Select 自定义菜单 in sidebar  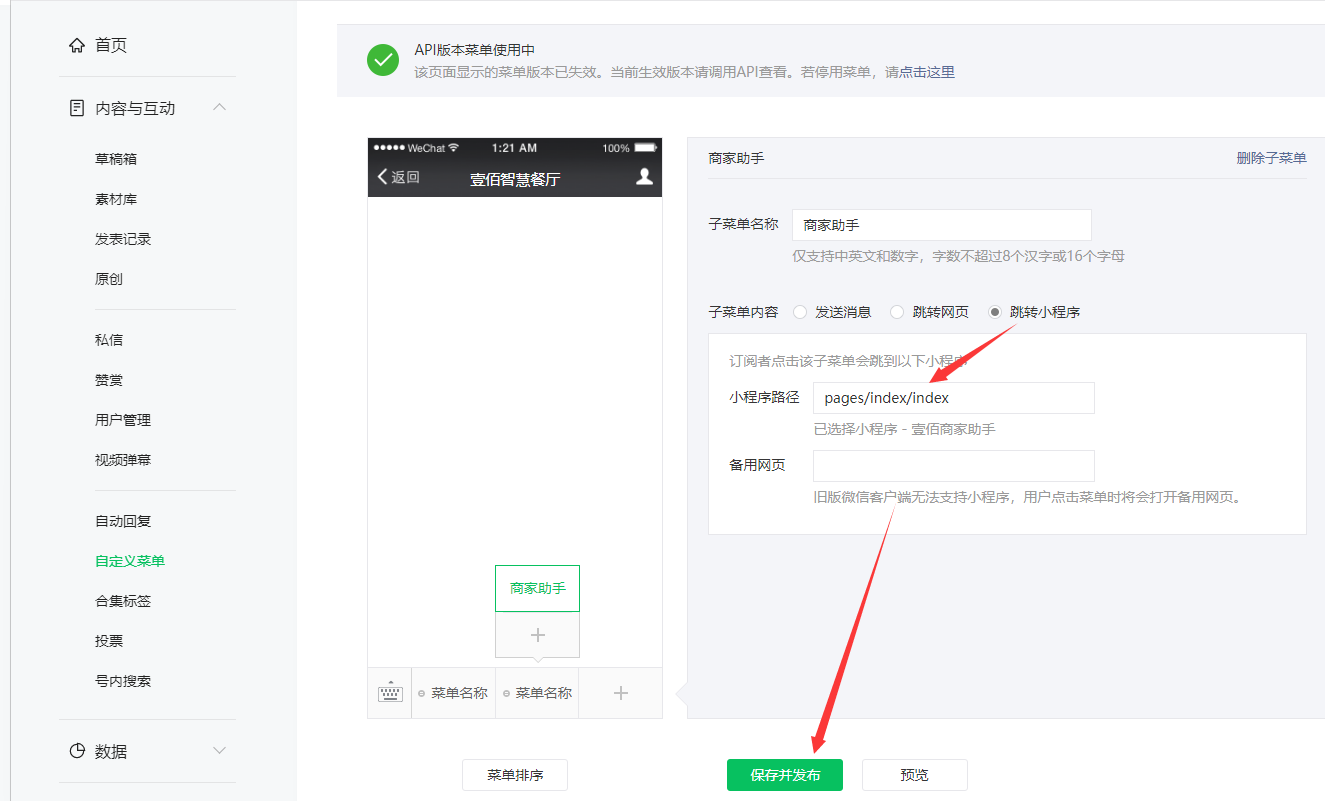[x=130, y=561]
